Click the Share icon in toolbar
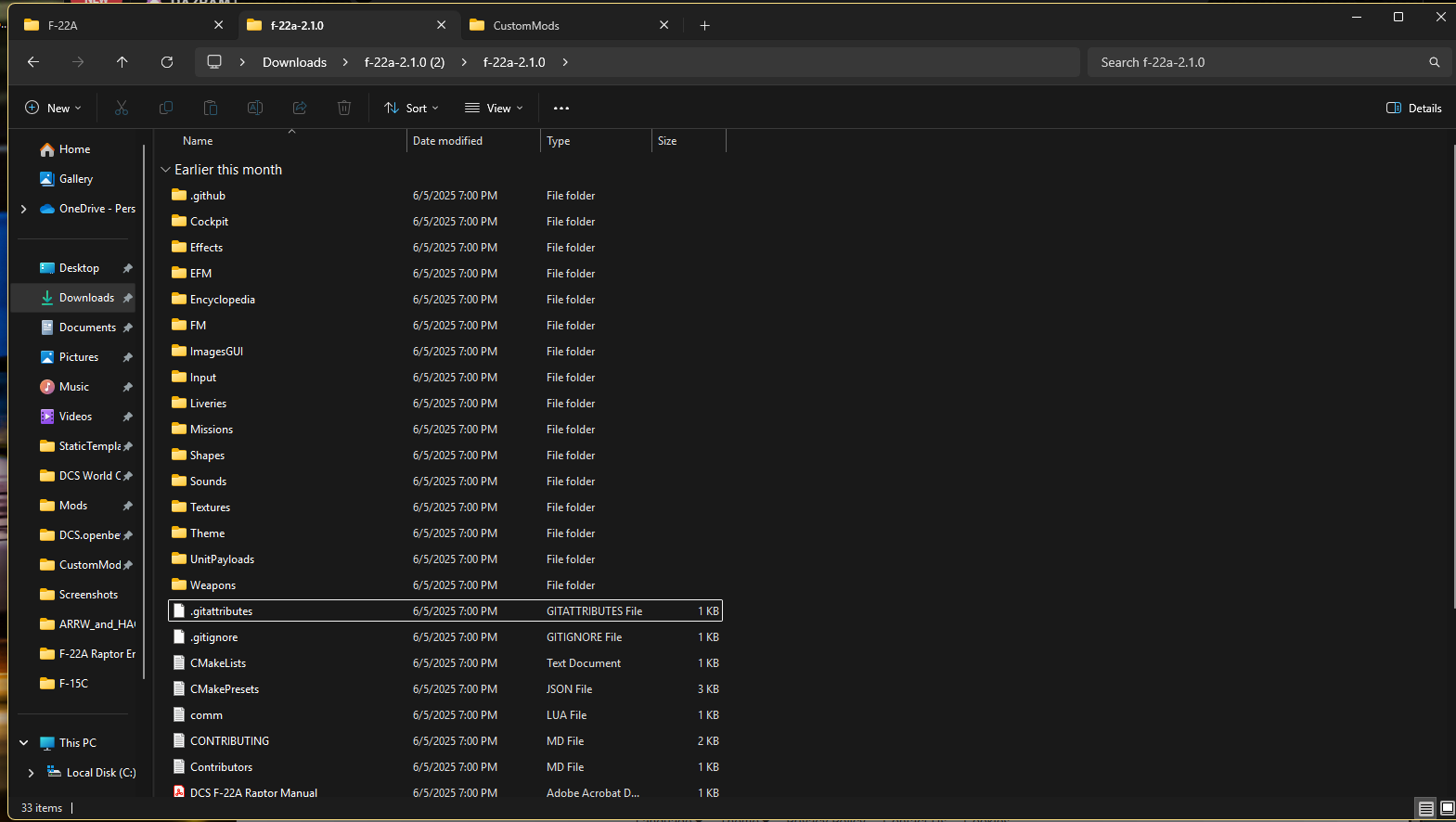Viewport: 1456px width, 822px height. [300, 108]
